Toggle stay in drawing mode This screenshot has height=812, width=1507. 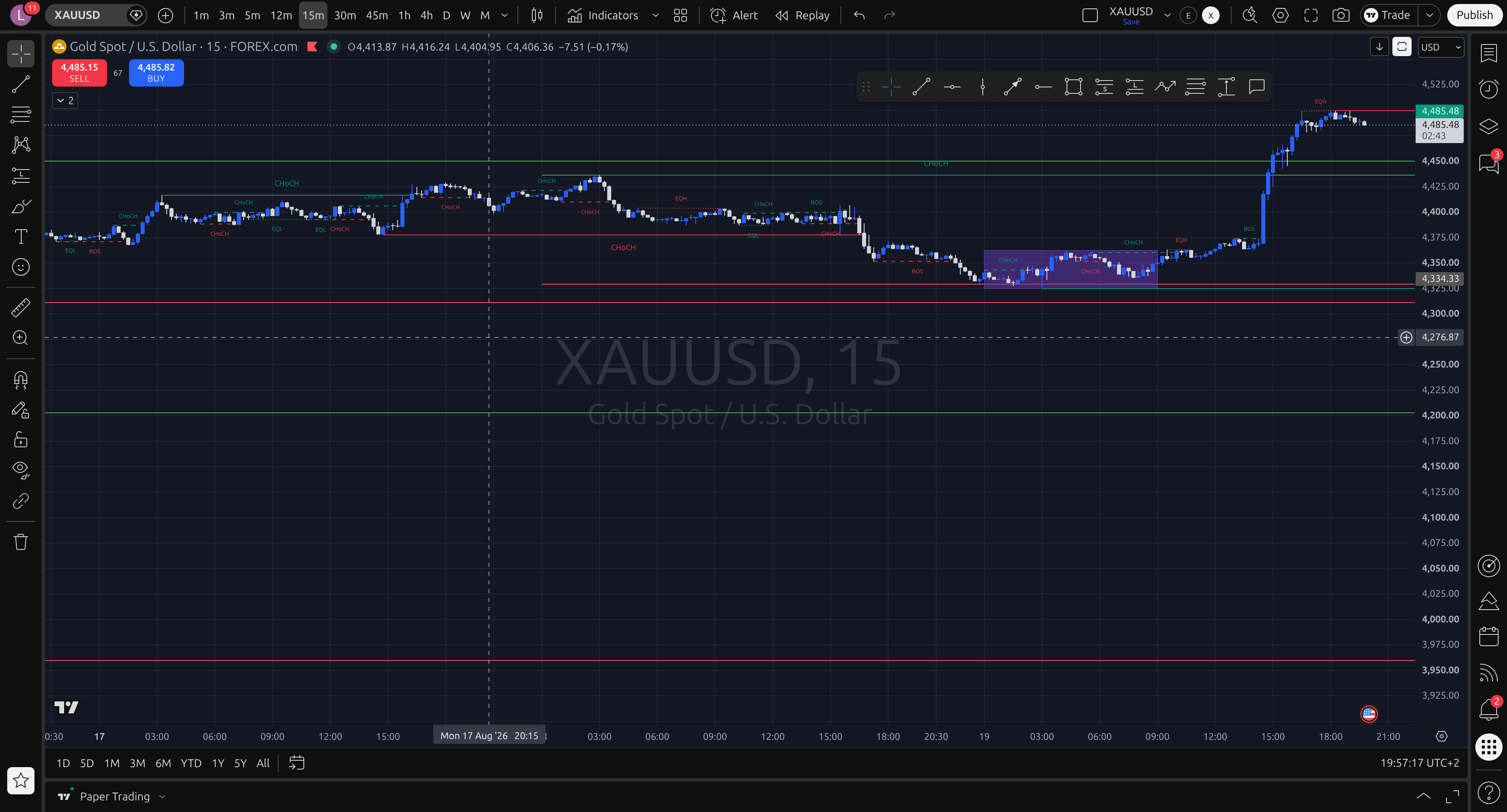(x=21, y=410)
